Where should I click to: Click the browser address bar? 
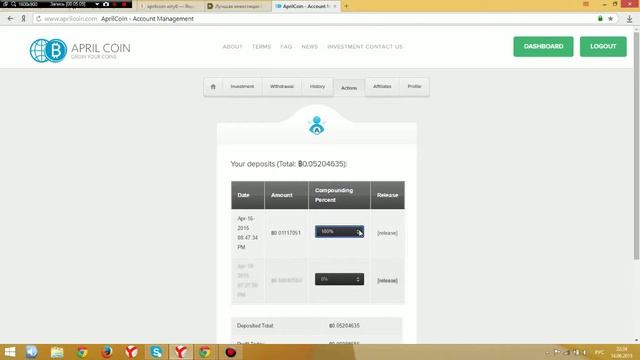click(318, 19)
